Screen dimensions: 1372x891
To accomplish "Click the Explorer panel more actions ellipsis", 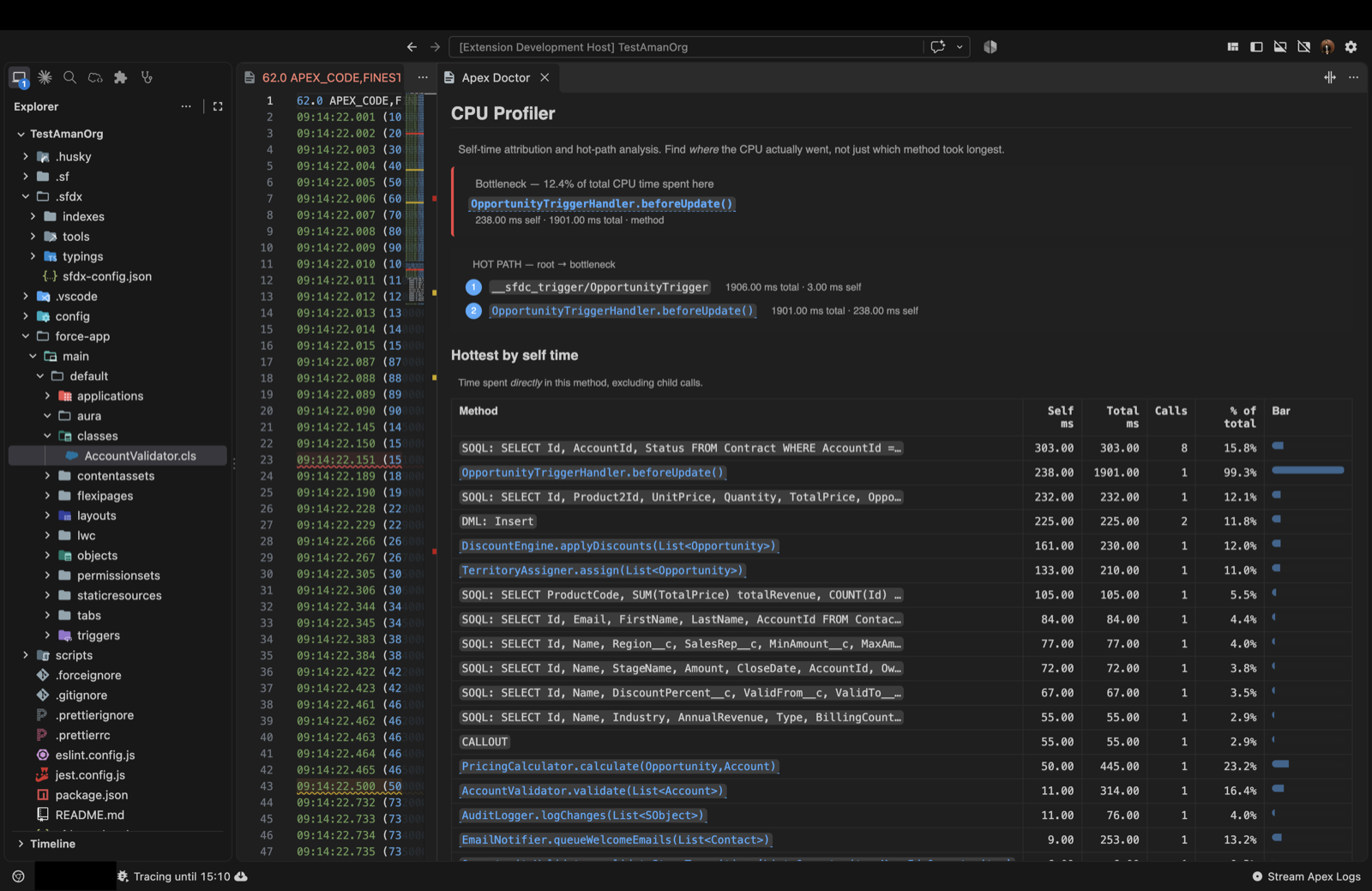I will coord(186,106).
